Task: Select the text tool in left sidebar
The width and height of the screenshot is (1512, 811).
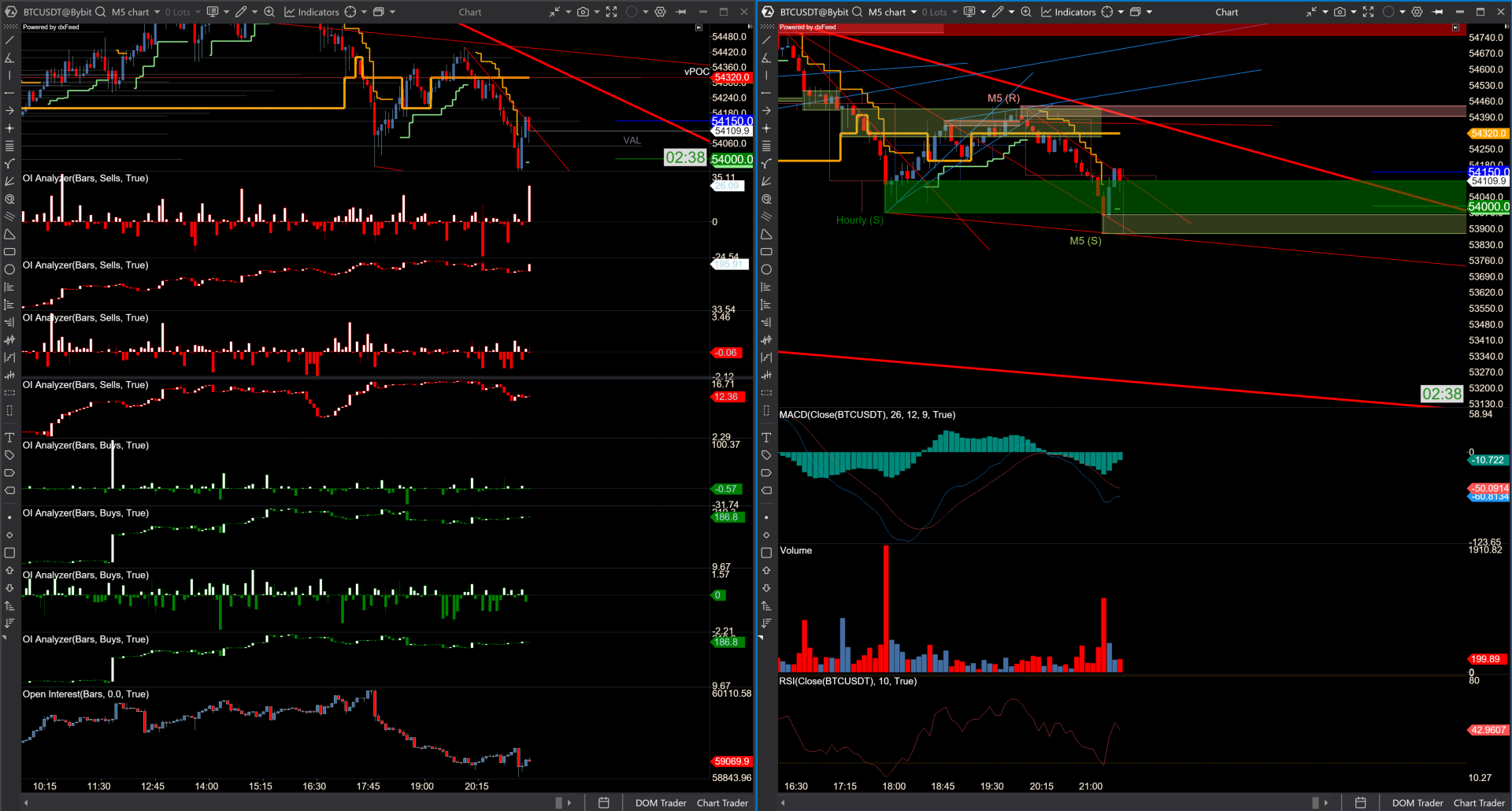Action: [9, 438]
